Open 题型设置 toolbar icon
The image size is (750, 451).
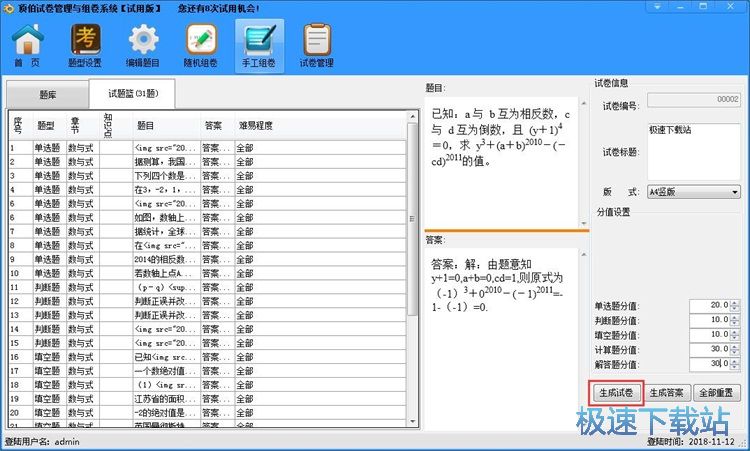[85, 44]
